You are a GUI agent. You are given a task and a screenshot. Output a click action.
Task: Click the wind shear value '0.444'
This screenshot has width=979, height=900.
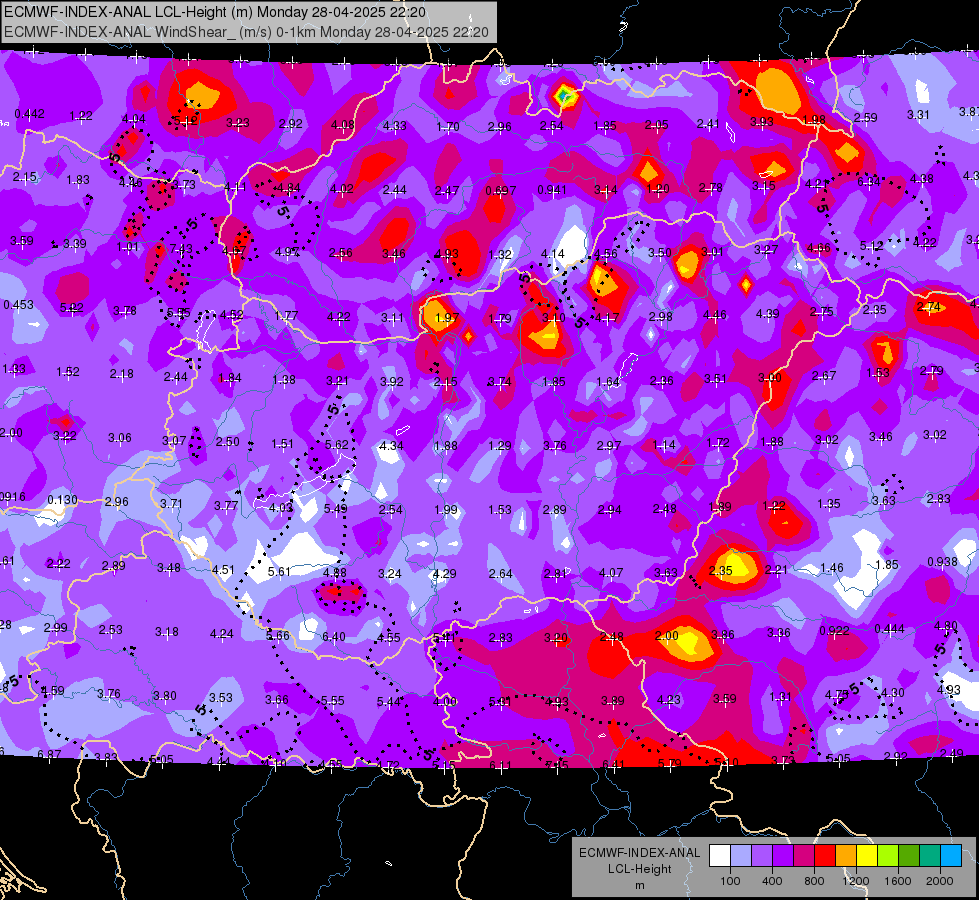pyautogui.click(x=889, y=628)
